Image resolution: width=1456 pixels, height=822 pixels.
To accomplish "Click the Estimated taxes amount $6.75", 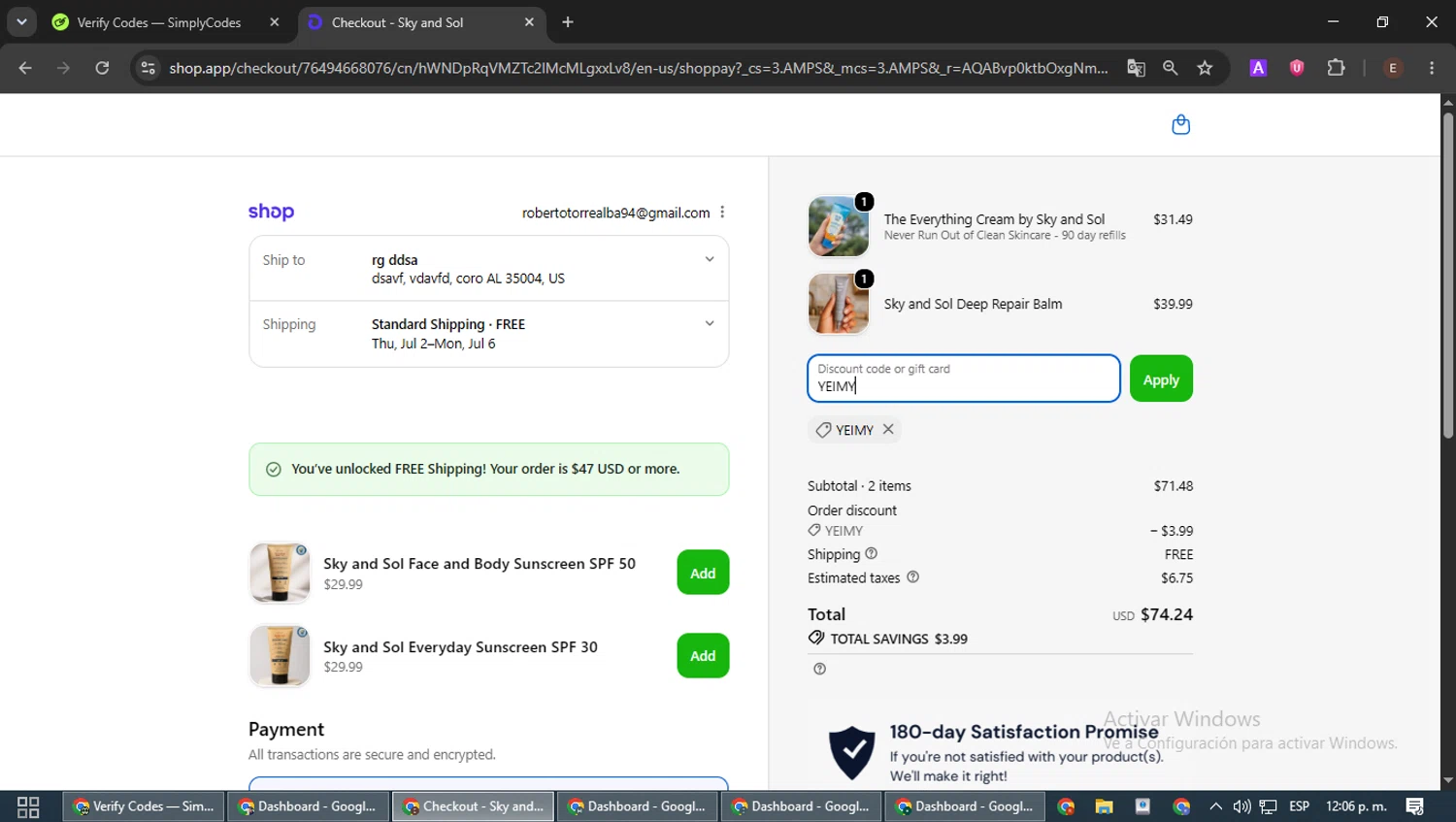I will 1177,577.
